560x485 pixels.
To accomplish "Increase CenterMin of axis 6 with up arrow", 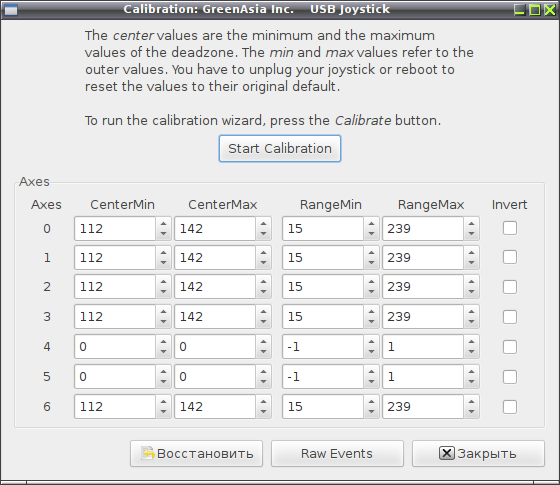I will pyautogui.click(x=164, y=402).
